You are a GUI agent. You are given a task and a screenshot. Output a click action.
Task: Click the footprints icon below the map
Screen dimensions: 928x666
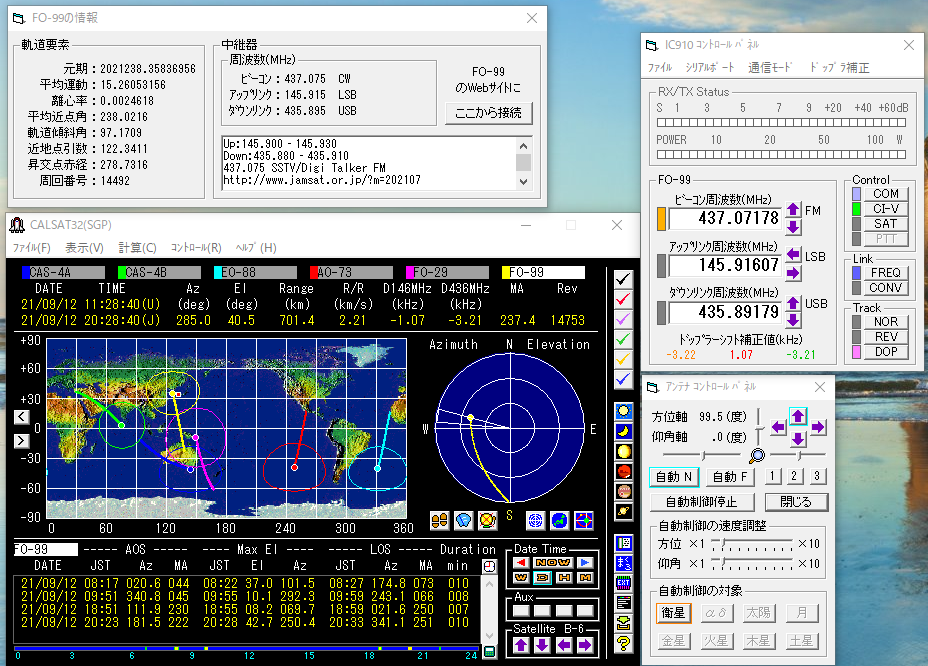tap(439, 520)
